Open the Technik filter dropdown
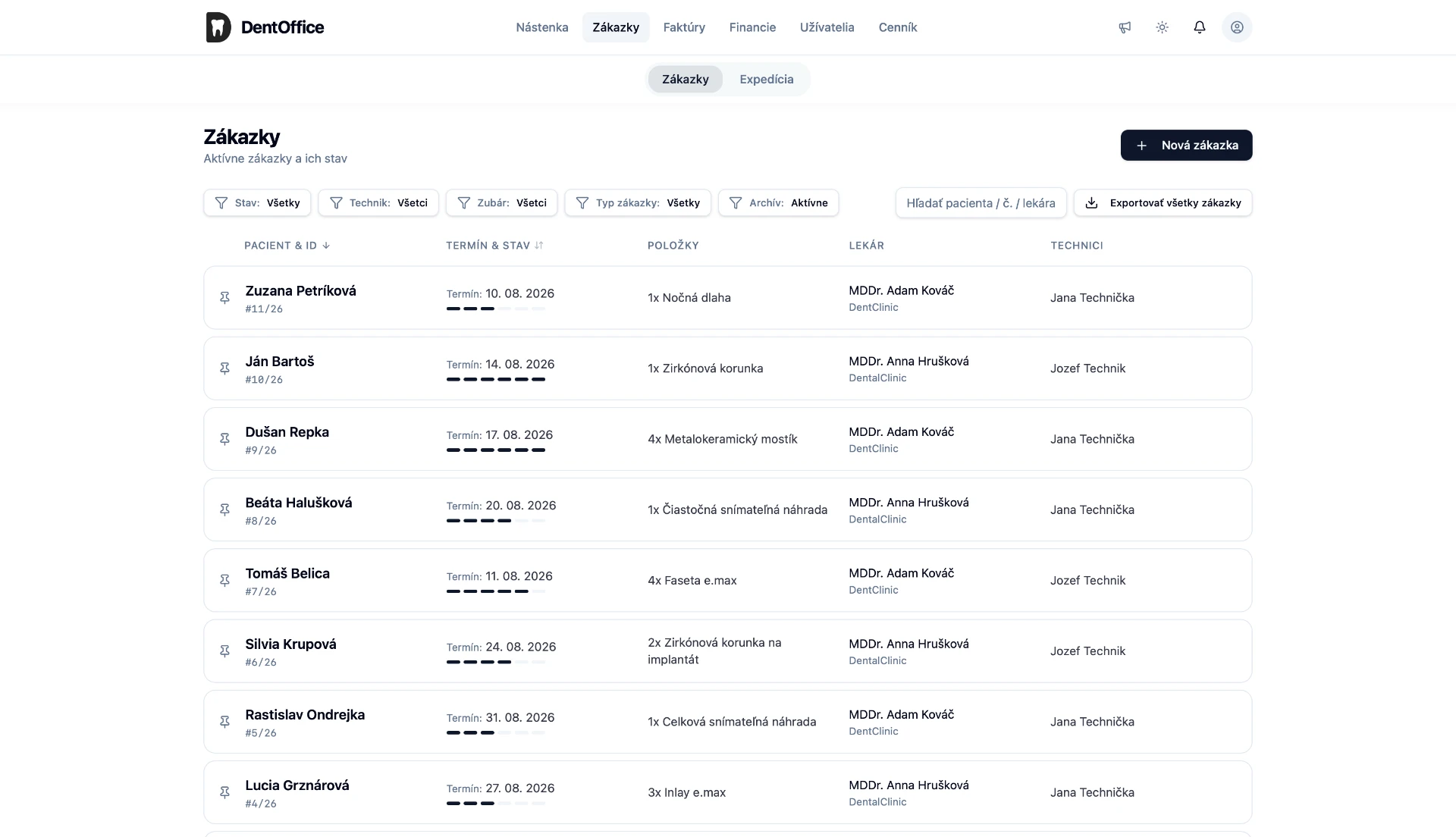 378,203
